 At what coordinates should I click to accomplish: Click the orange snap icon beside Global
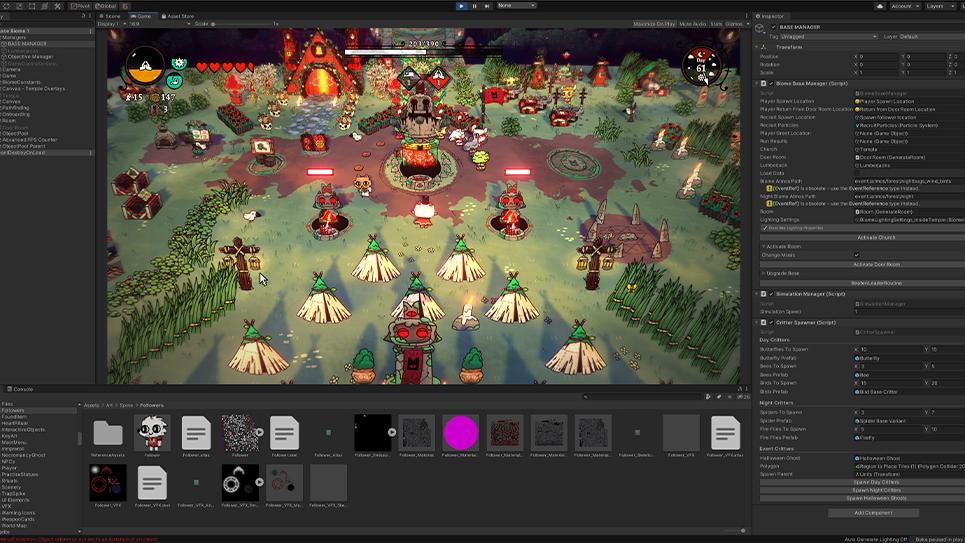click(125, 6)
